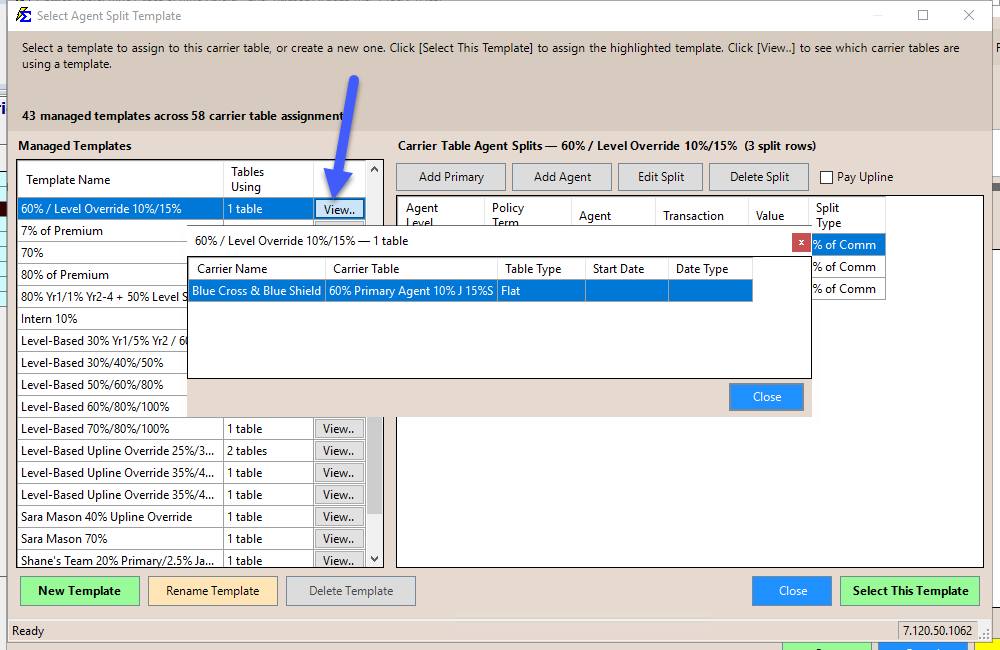This screenshot has width=1000, height=650.
Task: Click Add Primary button
Action: (451, 177)
